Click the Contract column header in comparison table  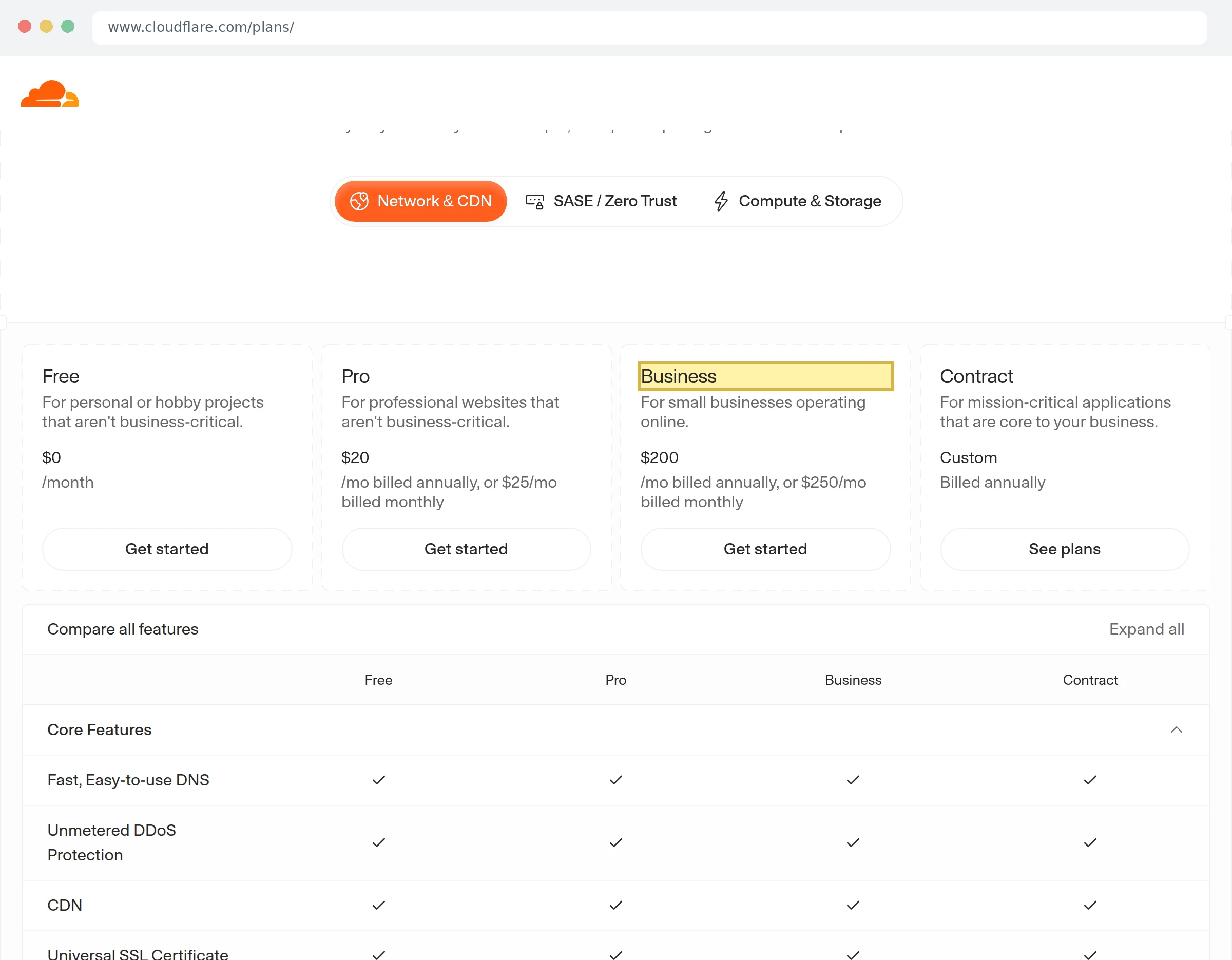tap(1090, 680)
